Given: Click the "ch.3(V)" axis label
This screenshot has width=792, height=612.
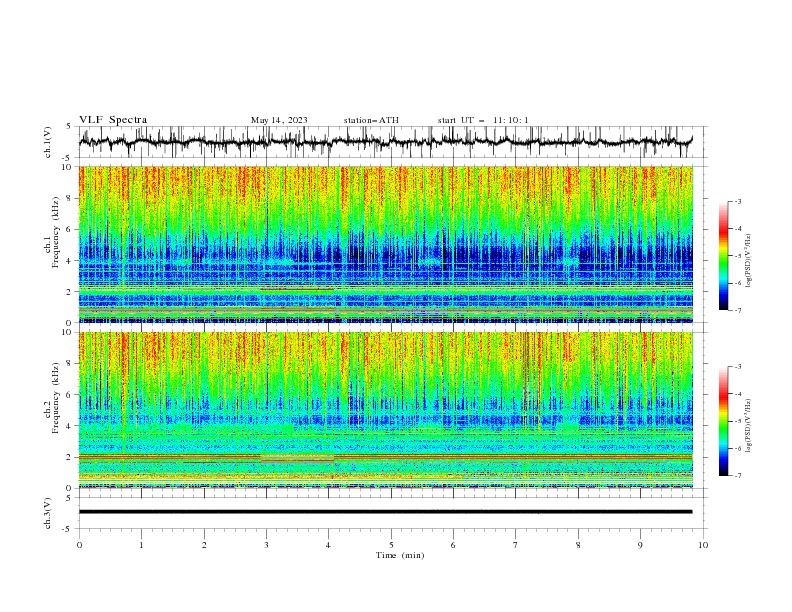Looking at the screenshot, I should tap(48, 513).
